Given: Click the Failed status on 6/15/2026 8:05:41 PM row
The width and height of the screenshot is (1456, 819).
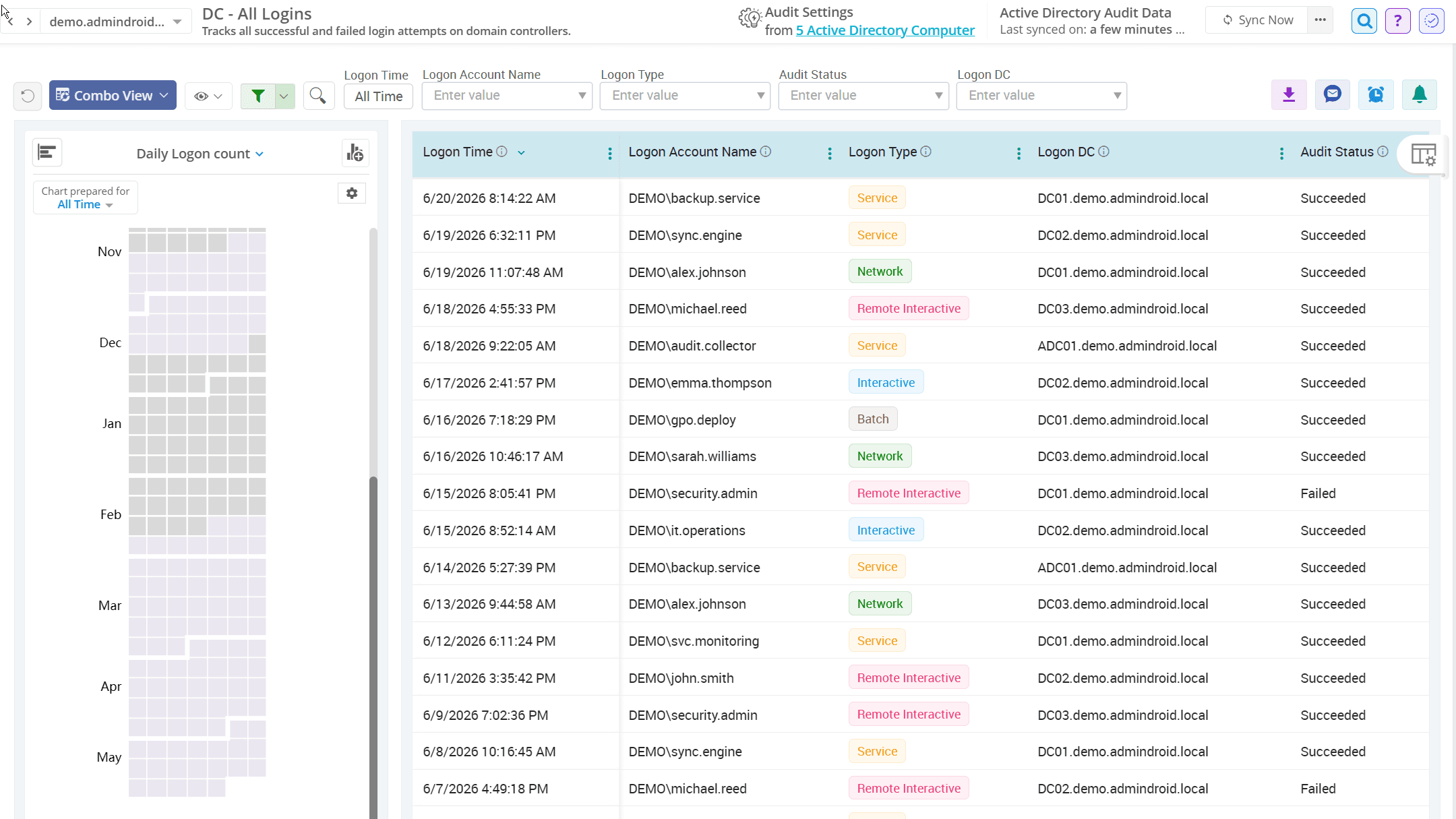Looking at the screenshot, I should [x=1318, y=493].
